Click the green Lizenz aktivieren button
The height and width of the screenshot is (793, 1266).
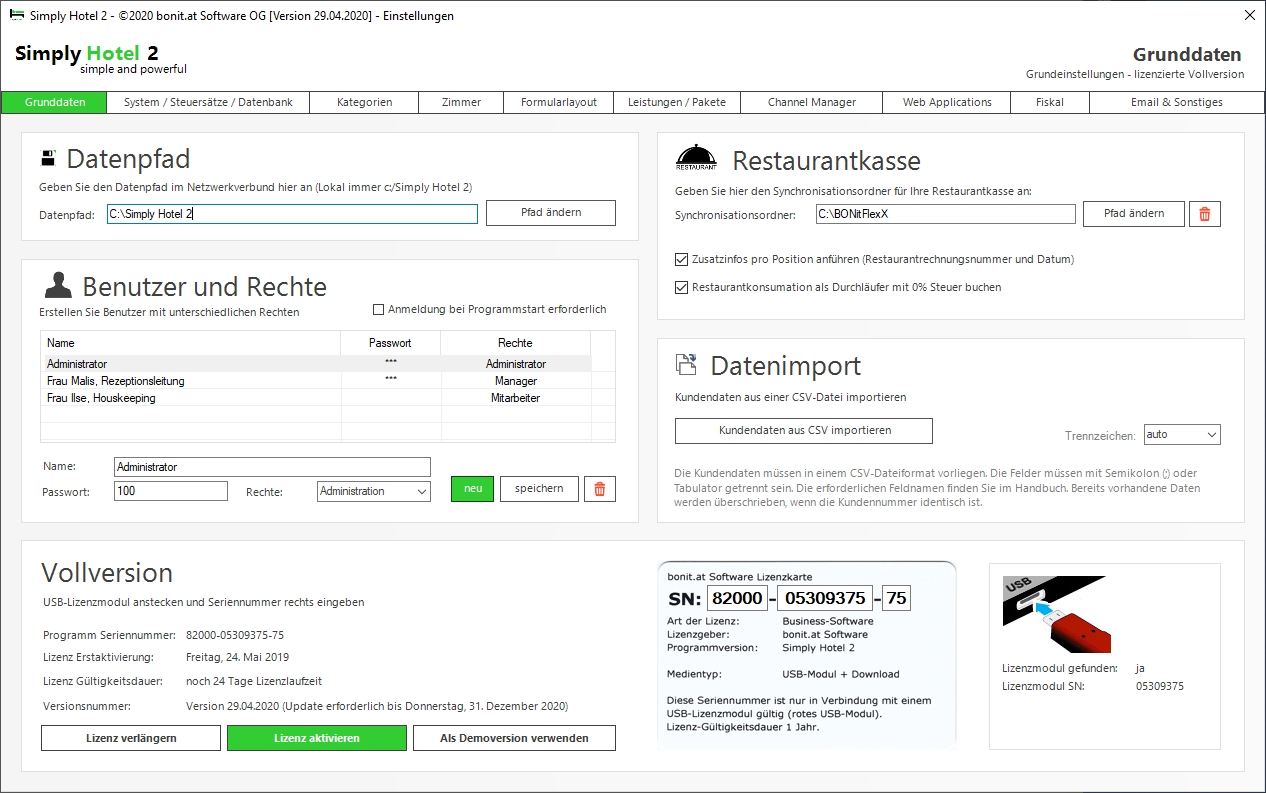[317, 738]
